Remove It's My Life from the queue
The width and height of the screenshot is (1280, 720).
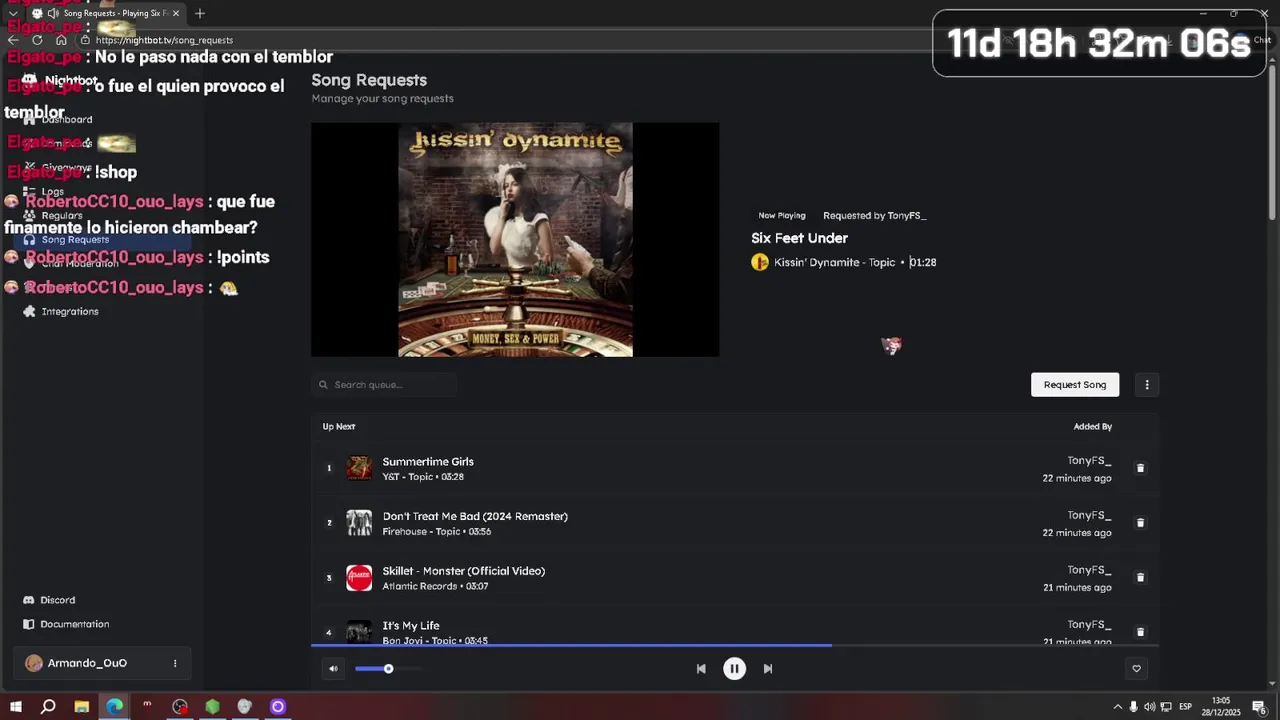tap(1140, 632)
